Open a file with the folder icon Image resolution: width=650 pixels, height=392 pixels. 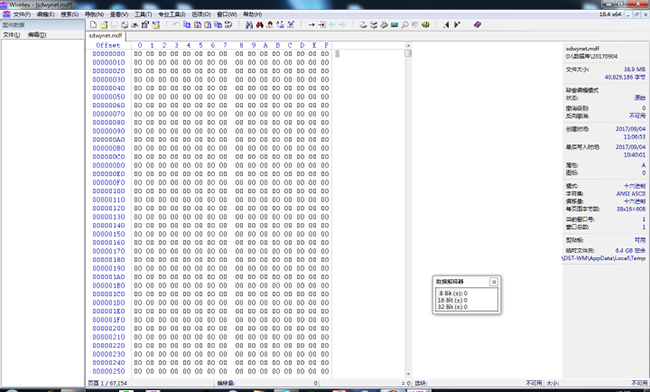(x=104, y=25)
